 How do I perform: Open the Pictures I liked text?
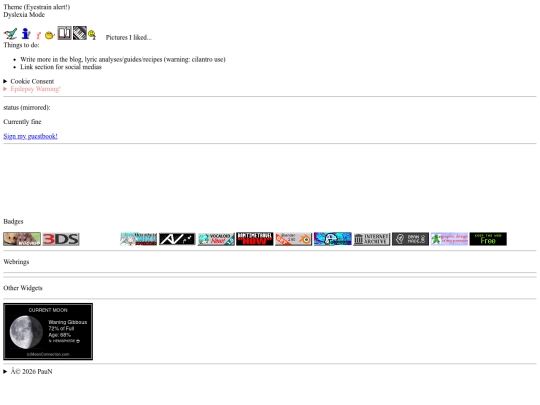click(128, 37)
